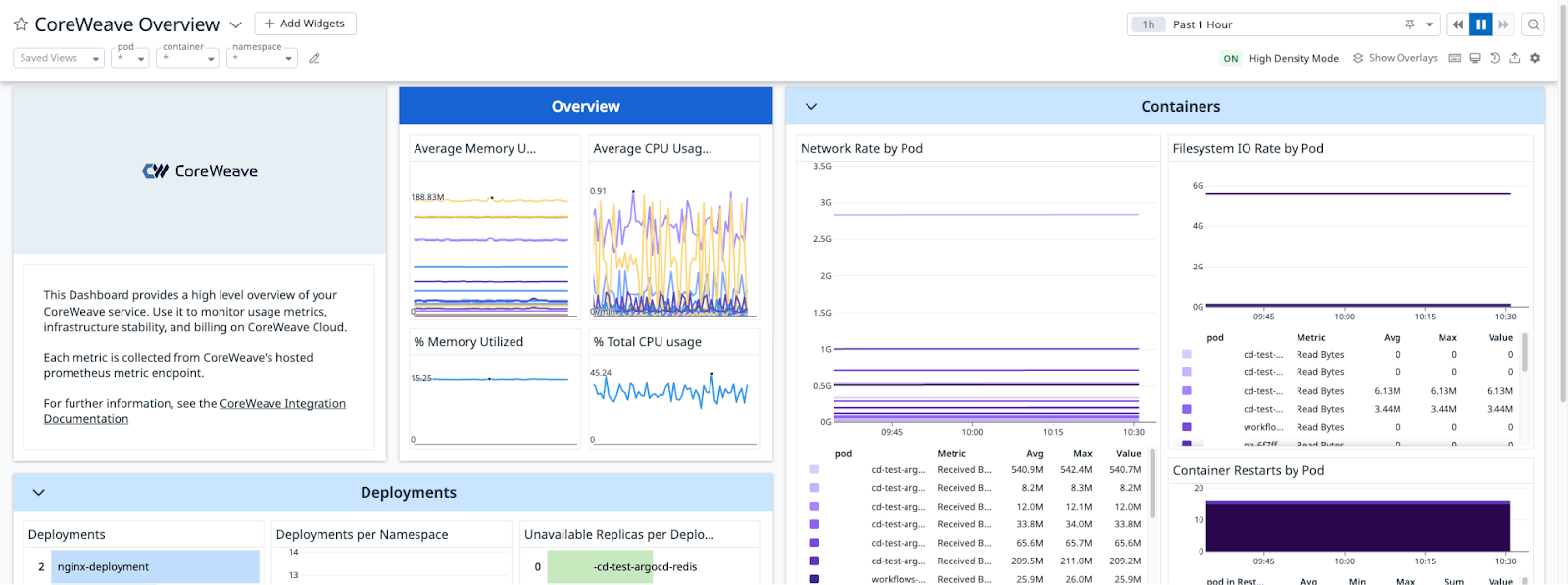The image size is (1568, 585).
Task: Open the version history clock icon
Action: coord(1494,58)
